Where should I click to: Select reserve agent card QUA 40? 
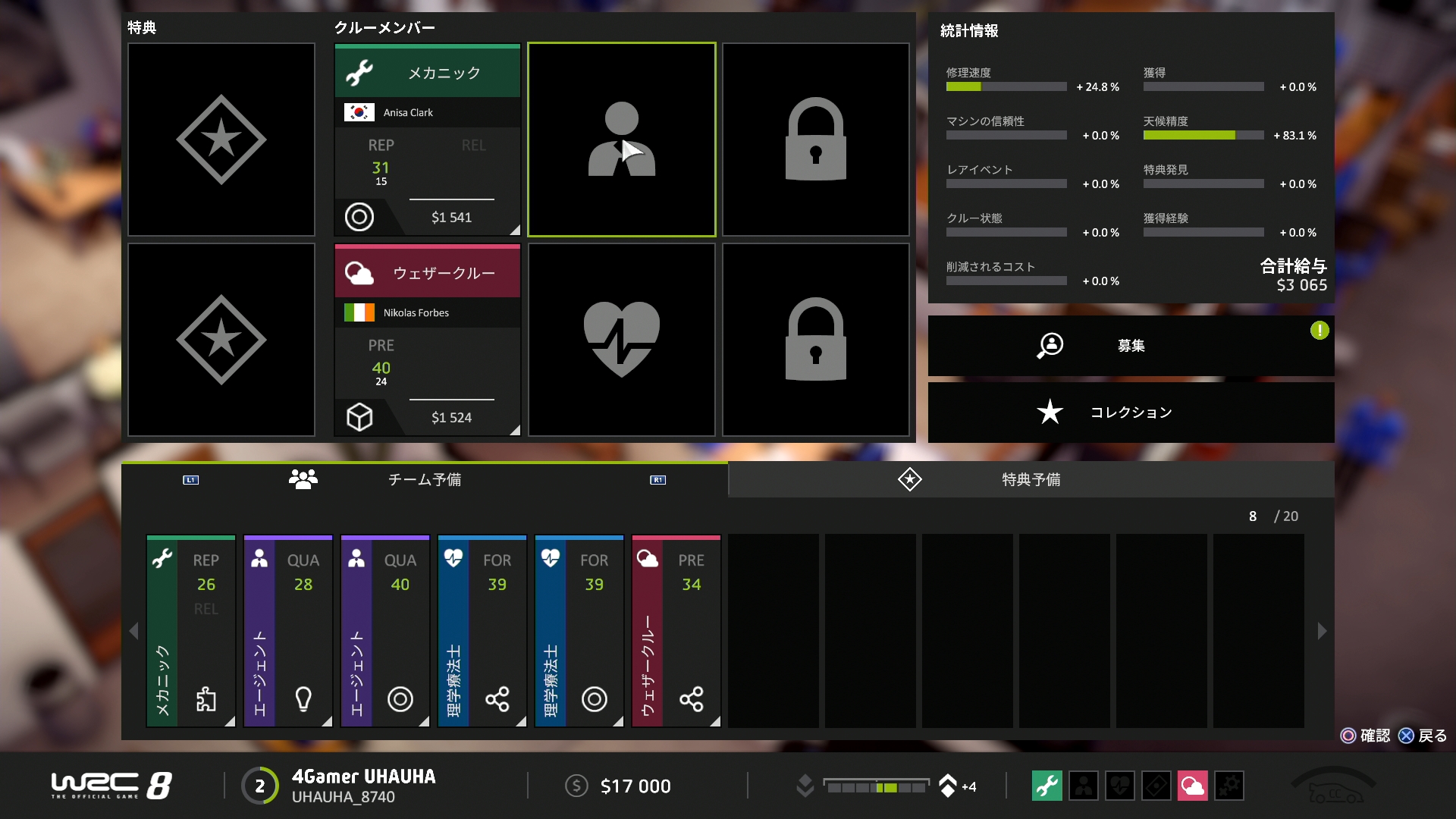pos(384,631)
